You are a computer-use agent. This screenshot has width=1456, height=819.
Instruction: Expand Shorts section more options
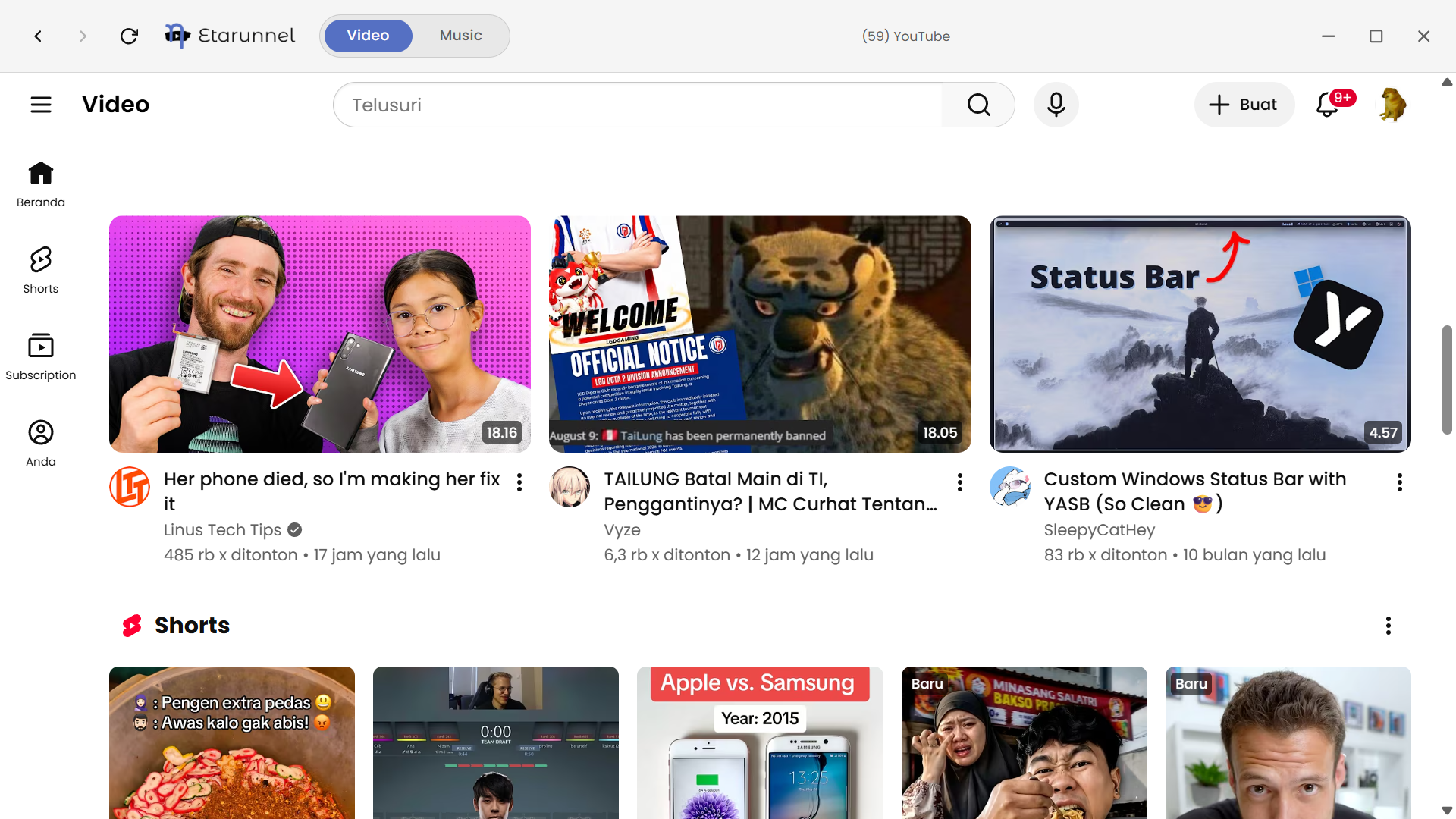click(x=1389, y=626)
